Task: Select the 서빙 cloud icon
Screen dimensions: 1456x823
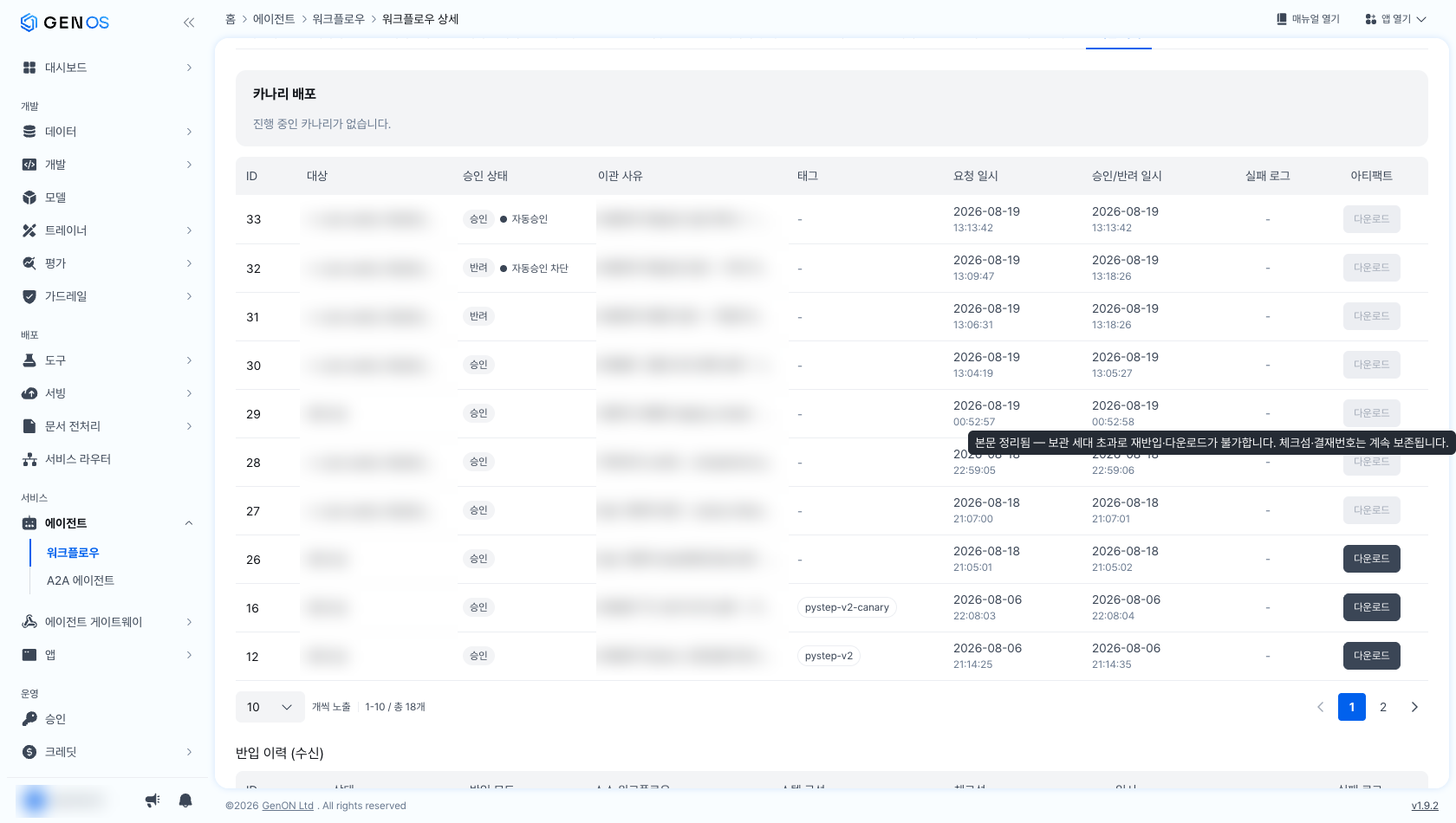Action: click(x=29, y=393)
